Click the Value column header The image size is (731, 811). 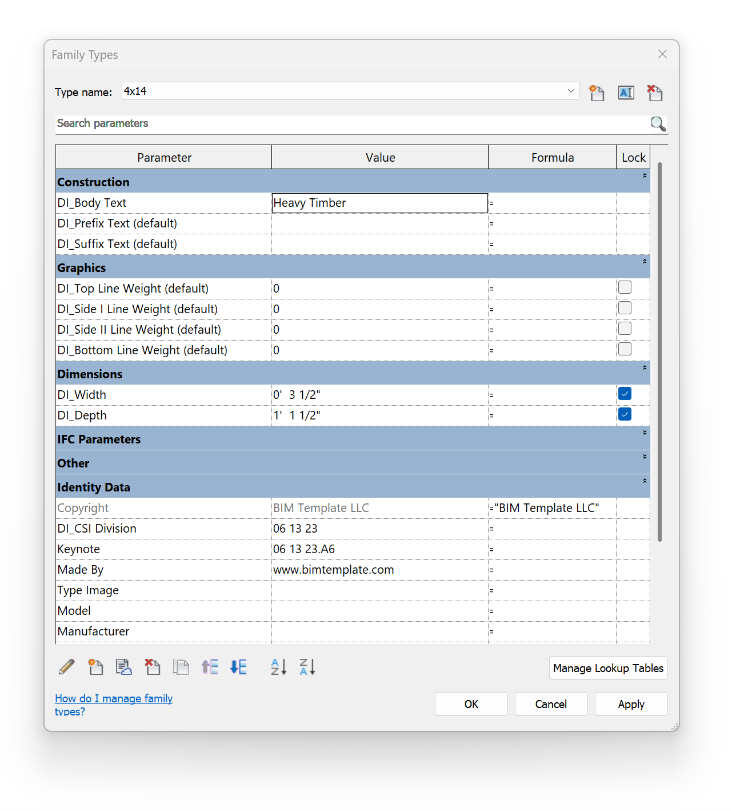(380, 157)
